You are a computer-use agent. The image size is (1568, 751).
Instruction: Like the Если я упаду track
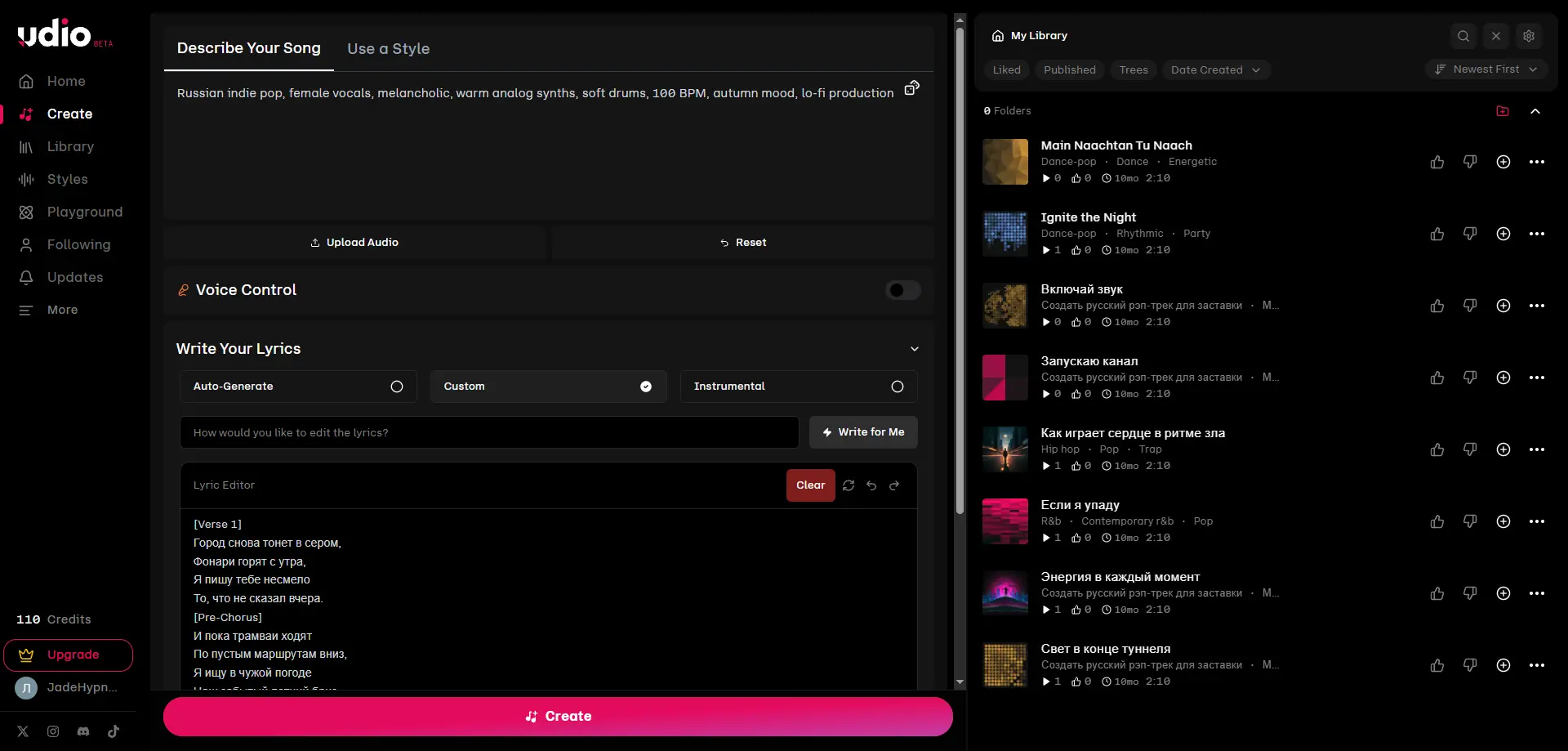1437,521
